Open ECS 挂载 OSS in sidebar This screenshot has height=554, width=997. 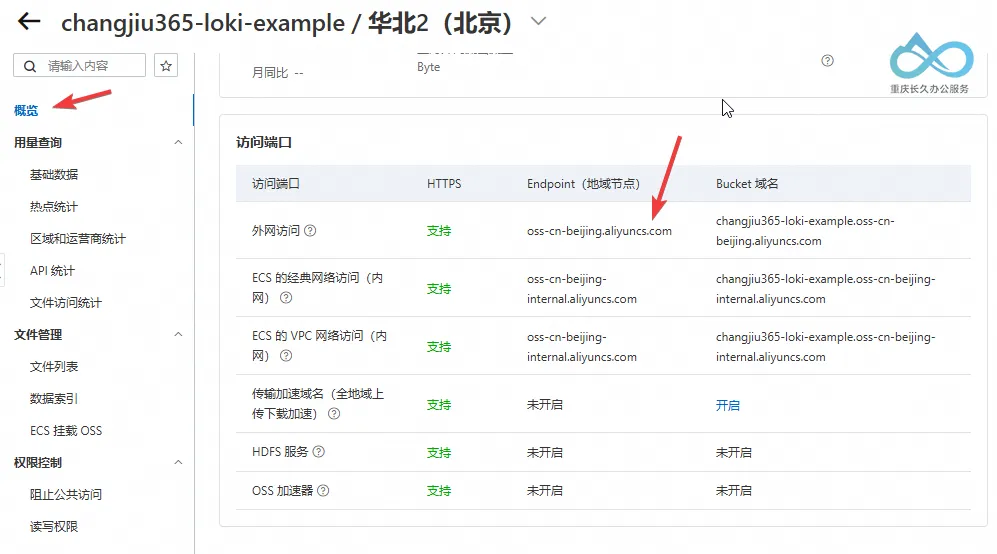tap(66, 431)
